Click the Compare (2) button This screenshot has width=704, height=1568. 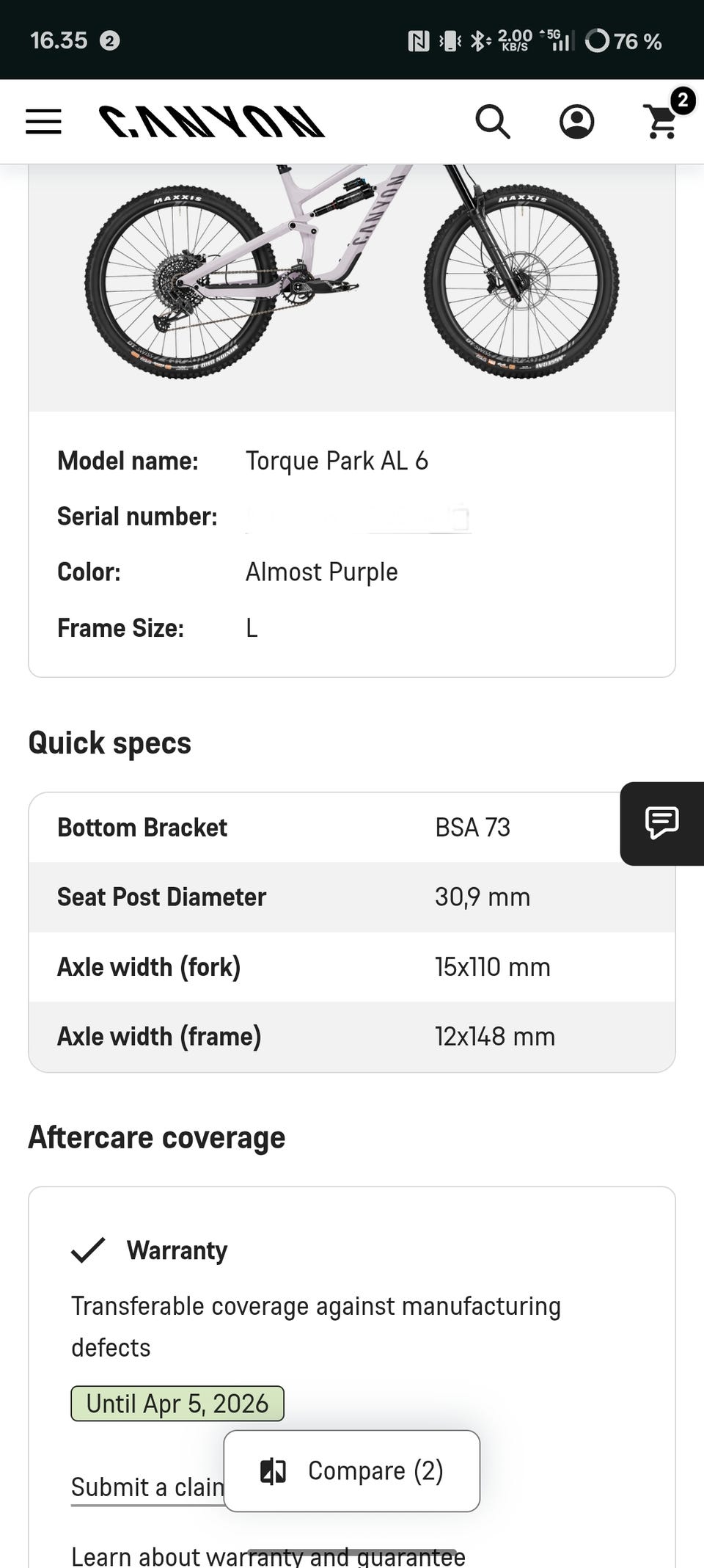point(352,1471)
